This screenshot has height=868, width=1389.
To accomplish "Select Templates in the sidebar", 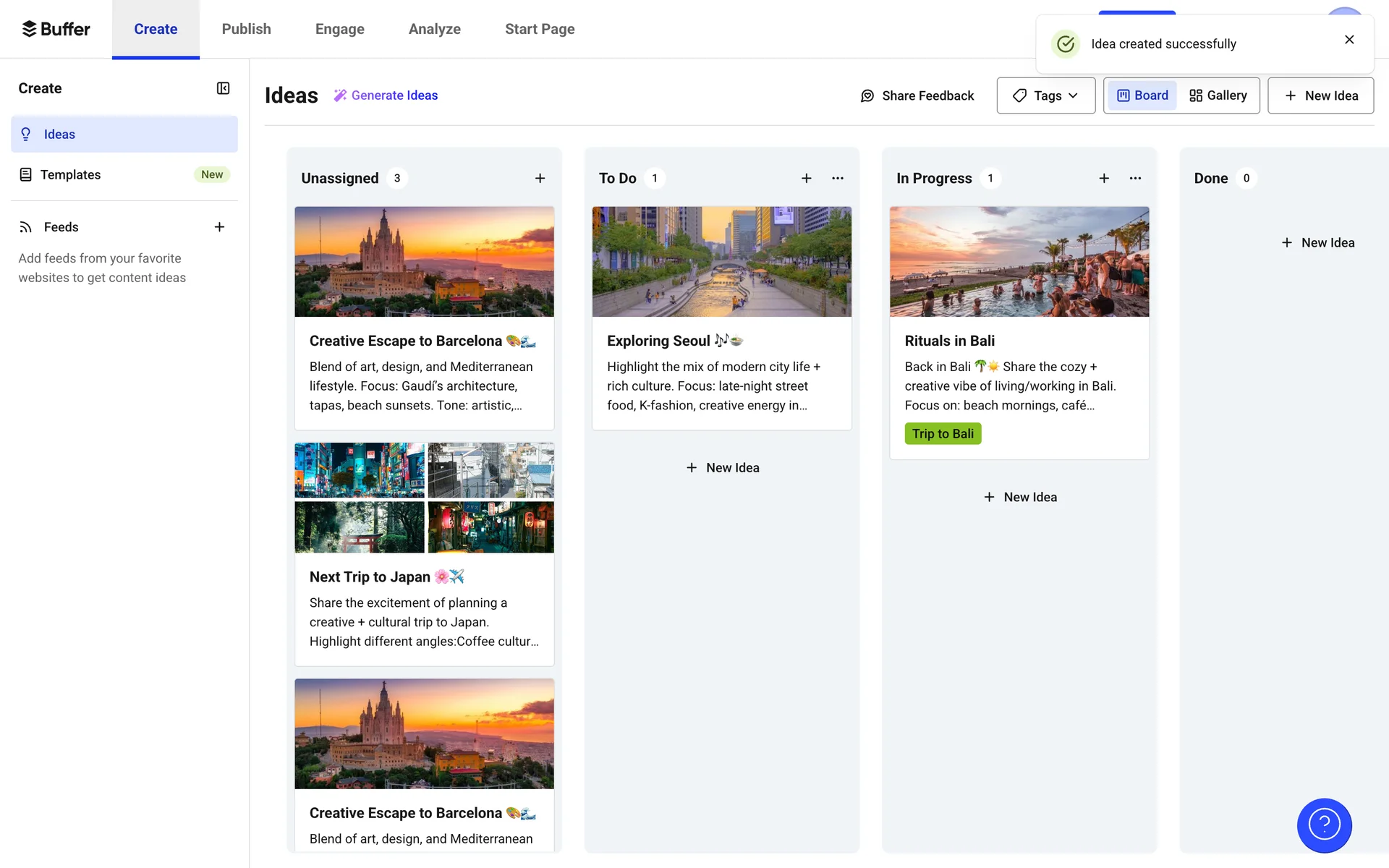I will (x=70, y=174).
